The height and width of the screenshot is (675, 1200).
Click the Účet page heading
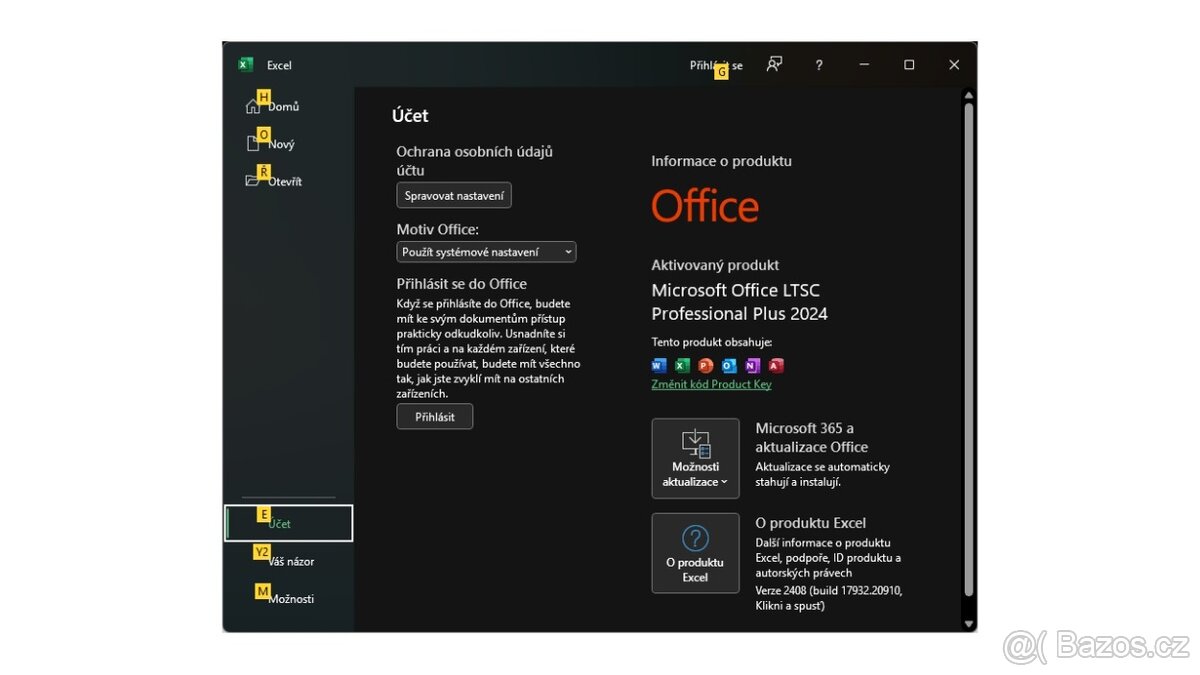410,116
